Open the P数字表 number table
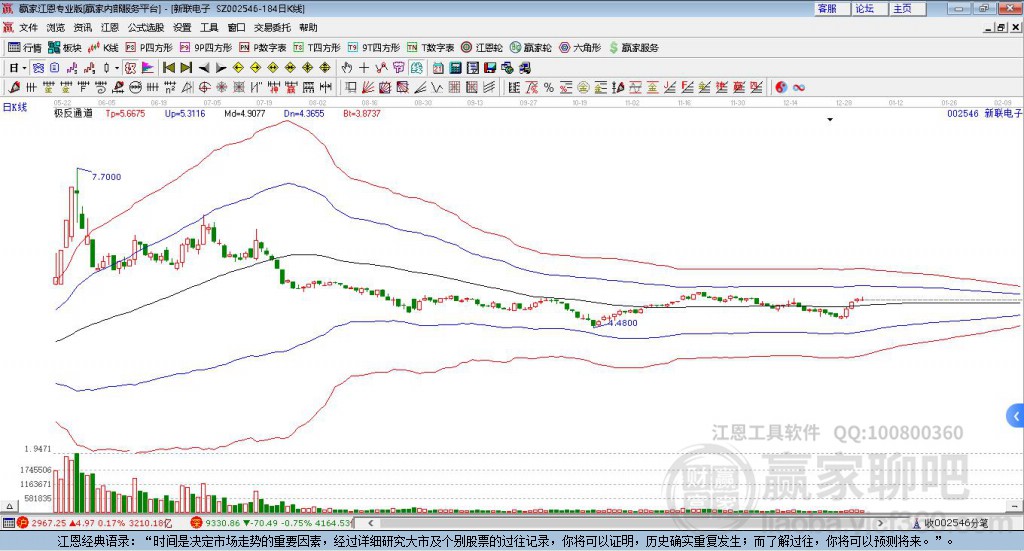 (263, 48)
